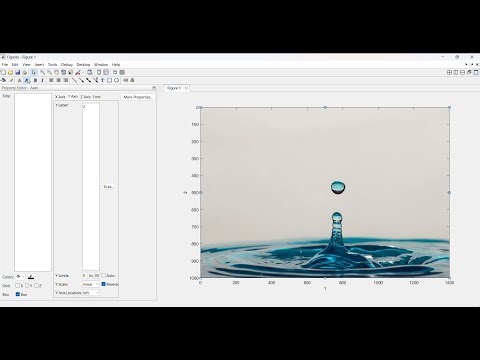Open the axes line color dropdown
This screenshot has height=360, width=480.
[32, 277]
